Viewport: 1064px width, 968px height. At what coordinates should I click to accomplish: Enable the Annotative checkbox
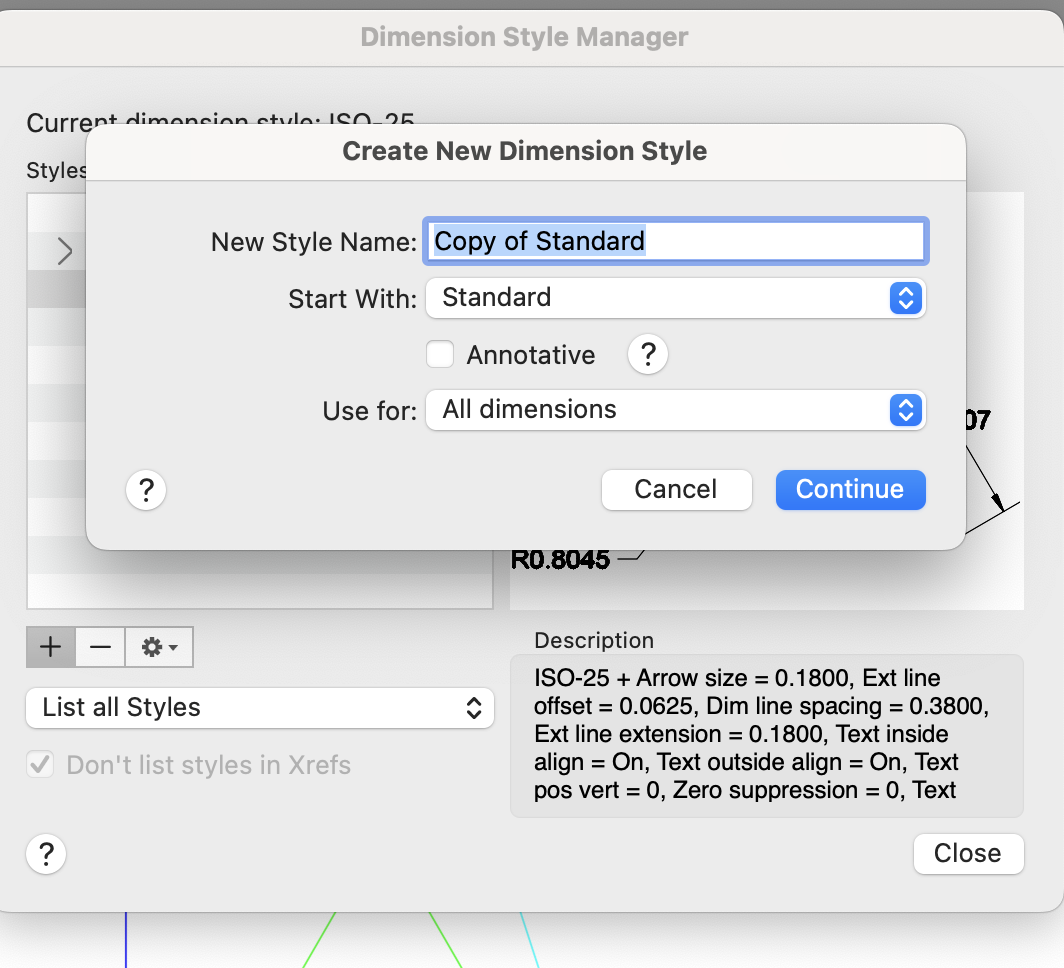click(440, 355)
